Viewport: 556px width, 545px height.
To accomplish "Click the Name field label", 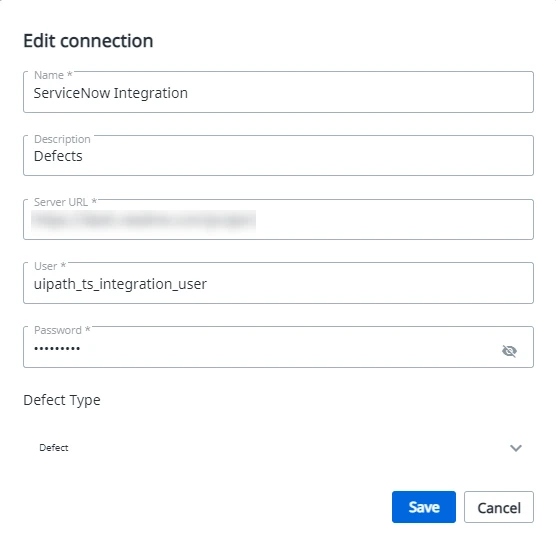I will (x=53, y=75).
